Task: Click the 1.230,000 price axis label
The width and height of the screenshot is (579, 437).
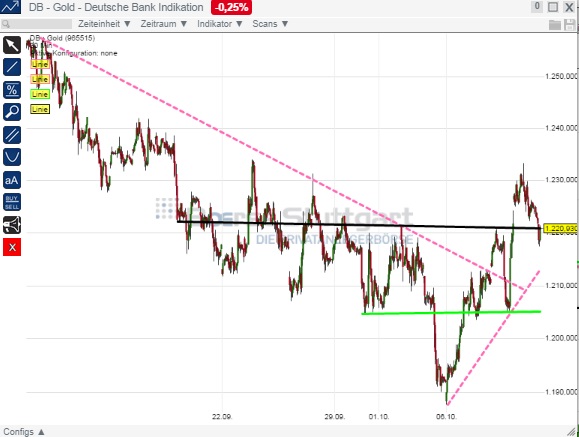Action: (561, 180)
